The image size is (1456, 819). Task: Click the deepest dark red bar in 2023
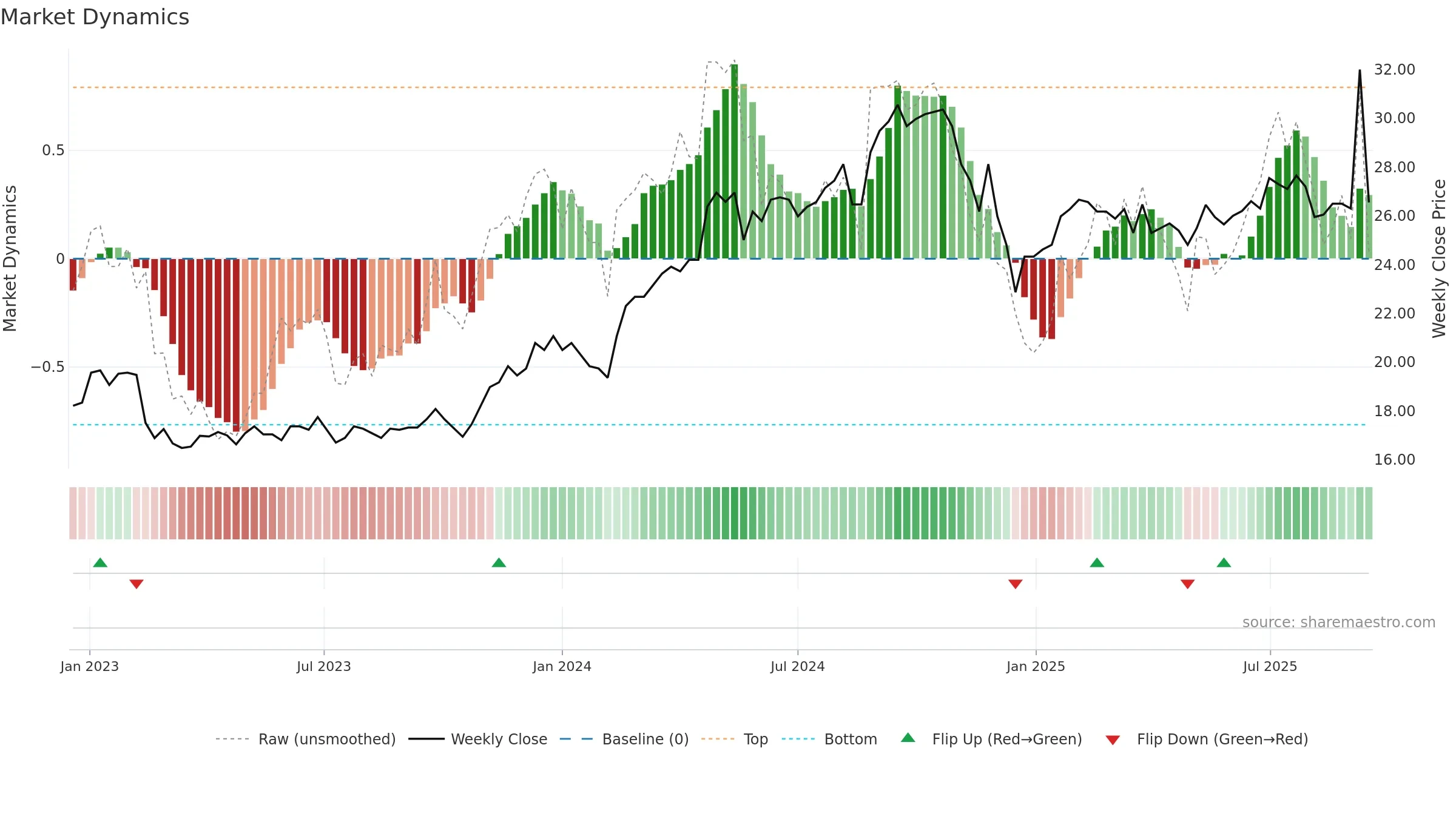(236, 345)
